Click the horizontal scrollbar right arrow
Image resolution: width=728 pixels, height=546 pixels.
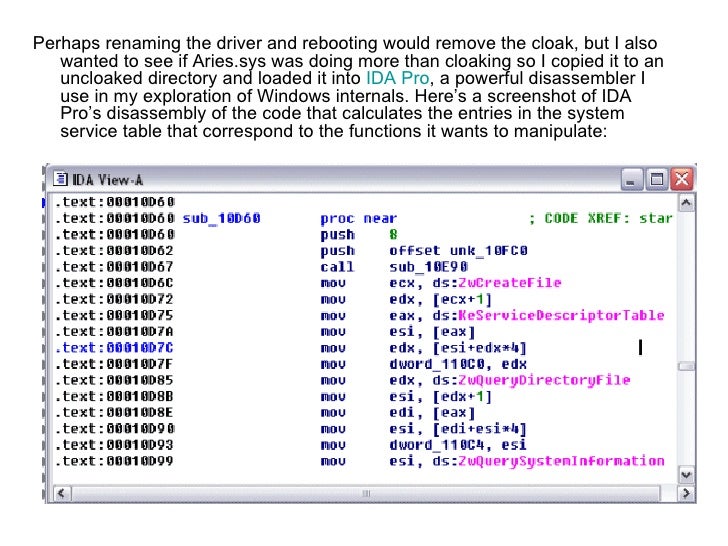686,493
